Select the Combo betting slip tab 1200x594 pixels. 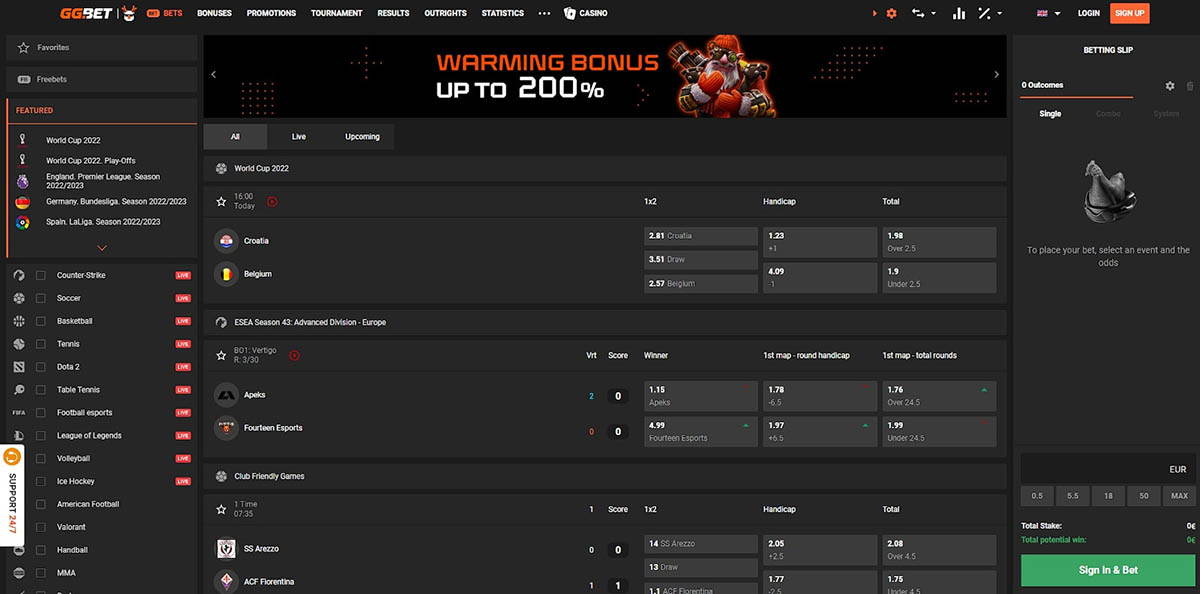tap(1108, 114)
